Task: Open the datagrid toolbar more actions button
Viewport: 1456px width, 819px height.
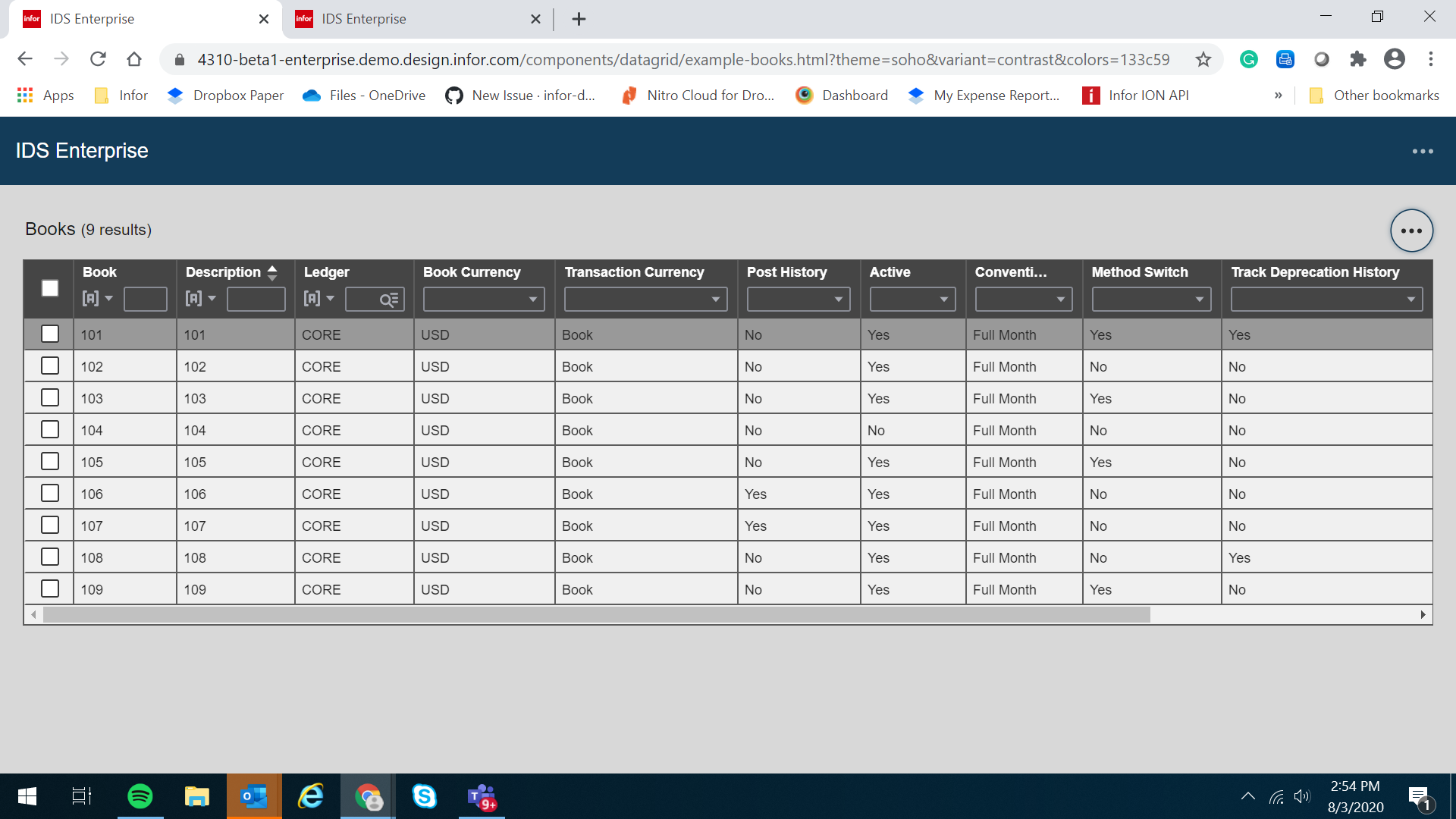Action: point(1411,231)
